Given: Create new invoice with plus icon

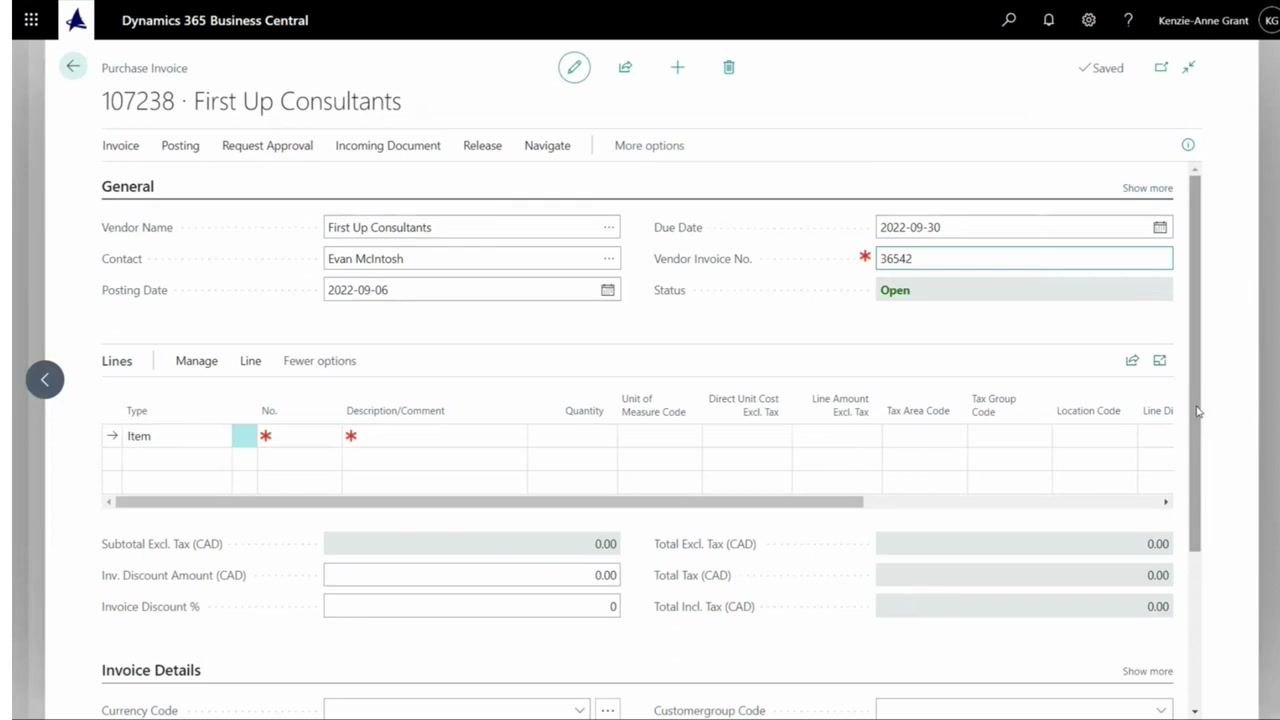Looking at the screenshot, I should click(677, 67).
